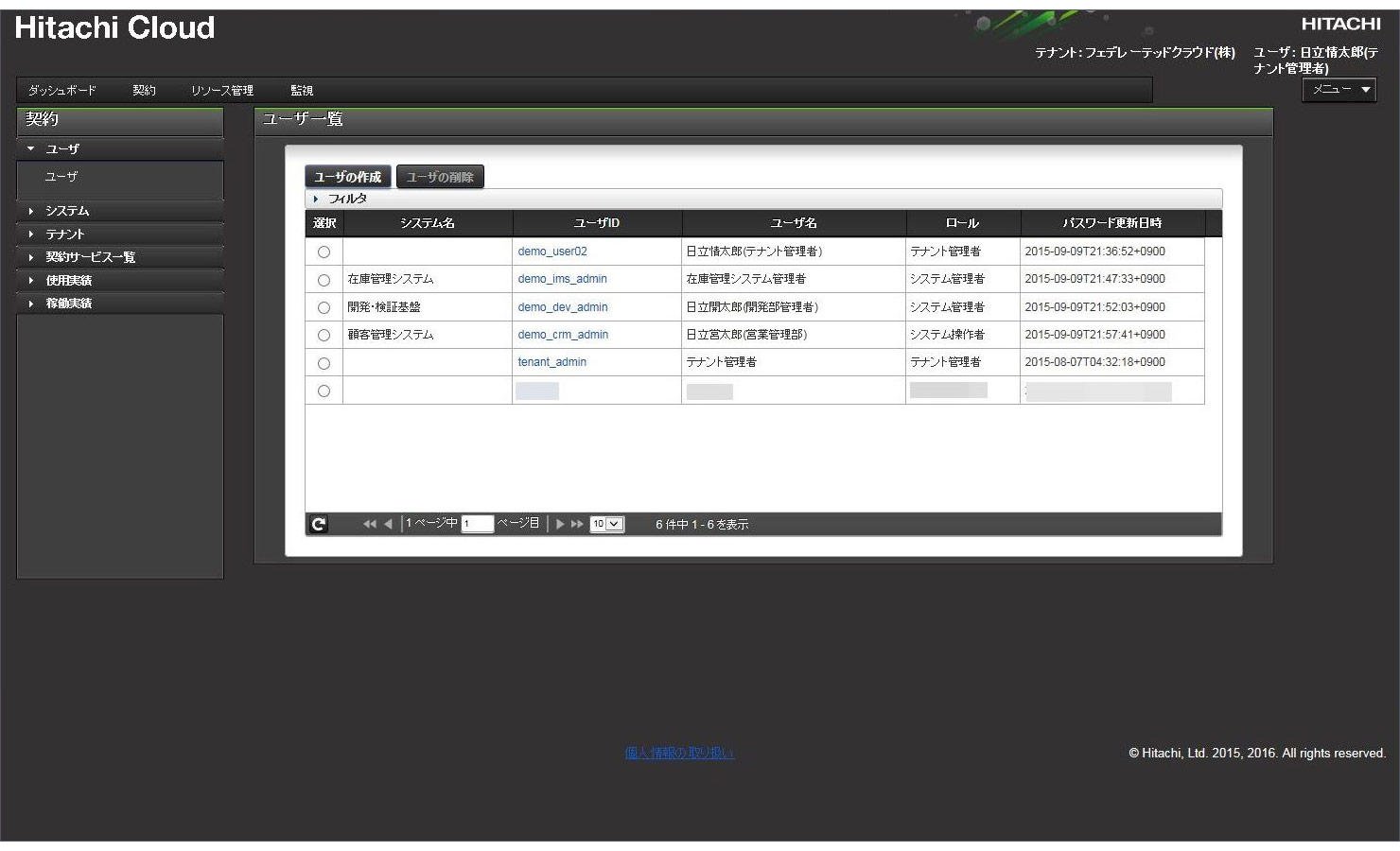This screenshot has height=851, width=1400.
Task: Change rows per page dropdown
Action: coord(607,524)
